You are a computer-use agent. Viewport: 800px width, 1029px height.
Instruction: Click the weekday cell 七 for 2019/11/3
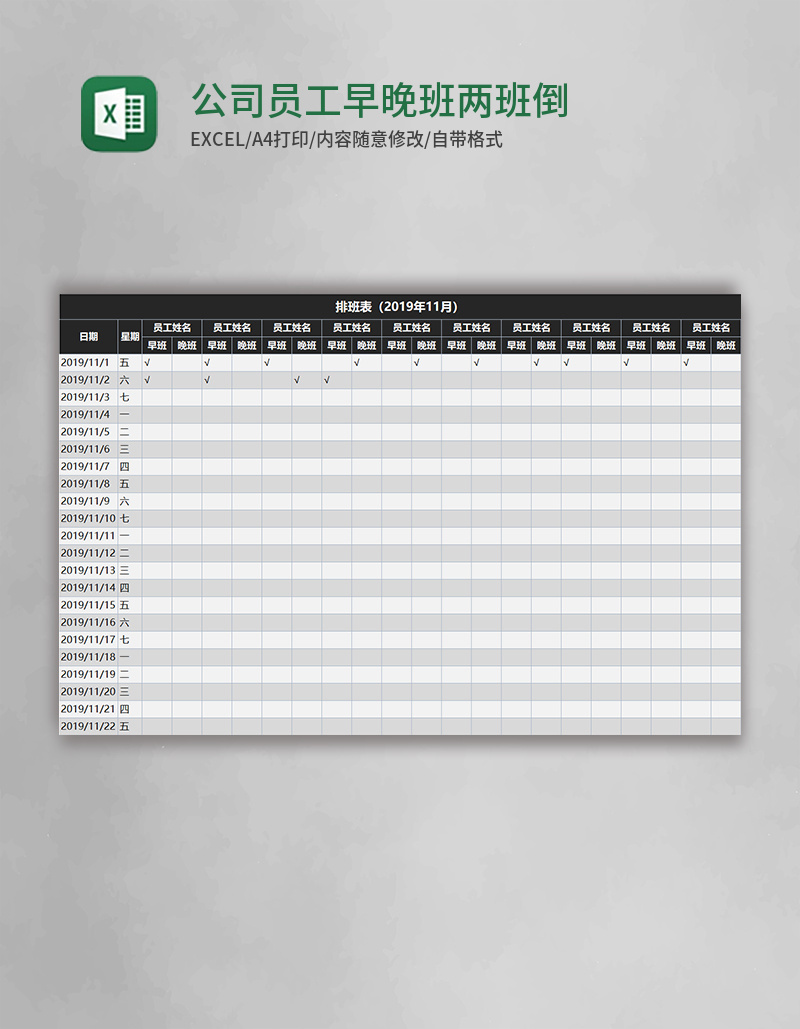click(x=124, y=396)
